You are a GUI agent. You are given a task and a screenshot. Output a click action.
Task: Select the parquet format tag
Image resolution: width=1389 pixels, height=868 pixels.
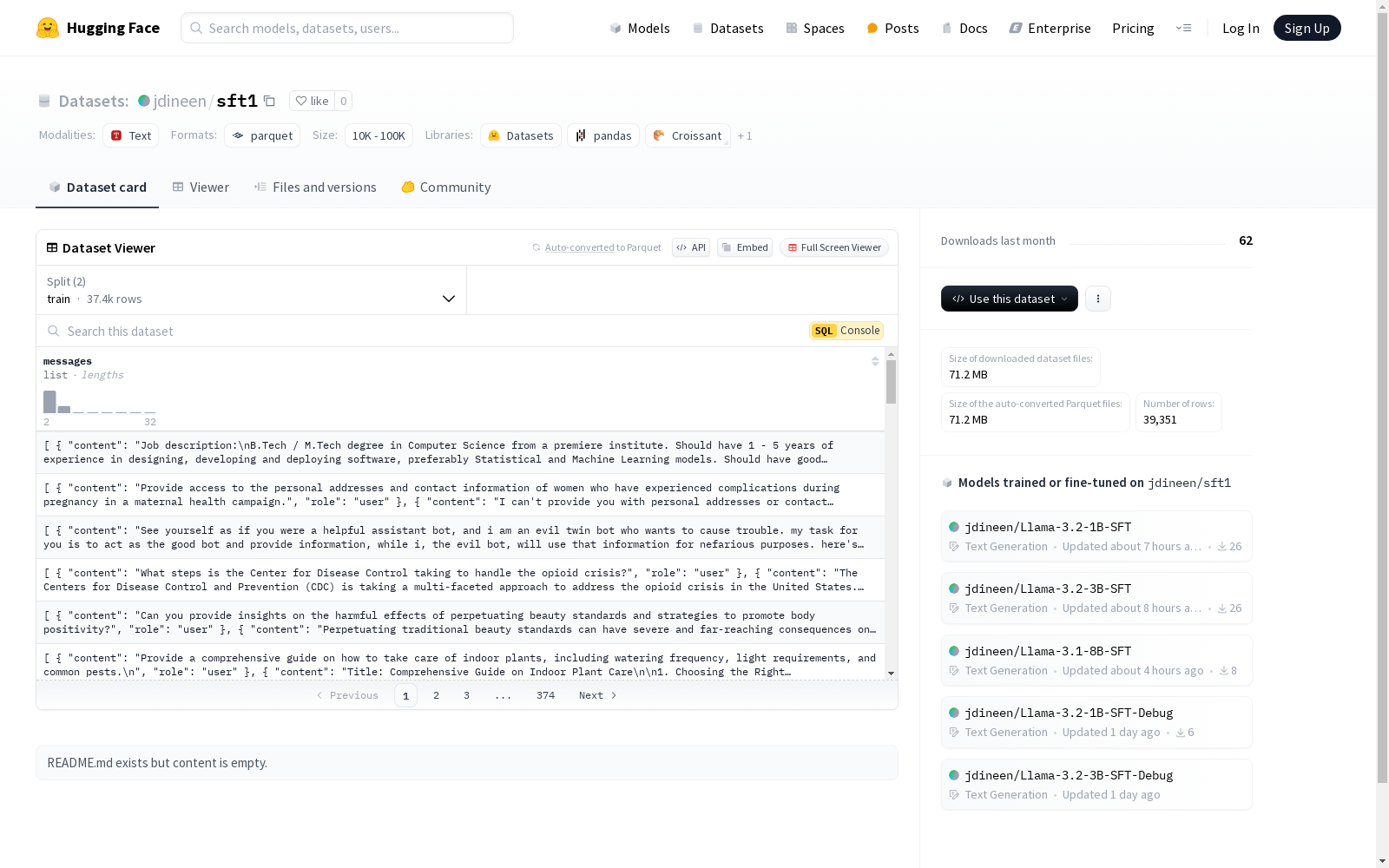(x=262, y=135)
